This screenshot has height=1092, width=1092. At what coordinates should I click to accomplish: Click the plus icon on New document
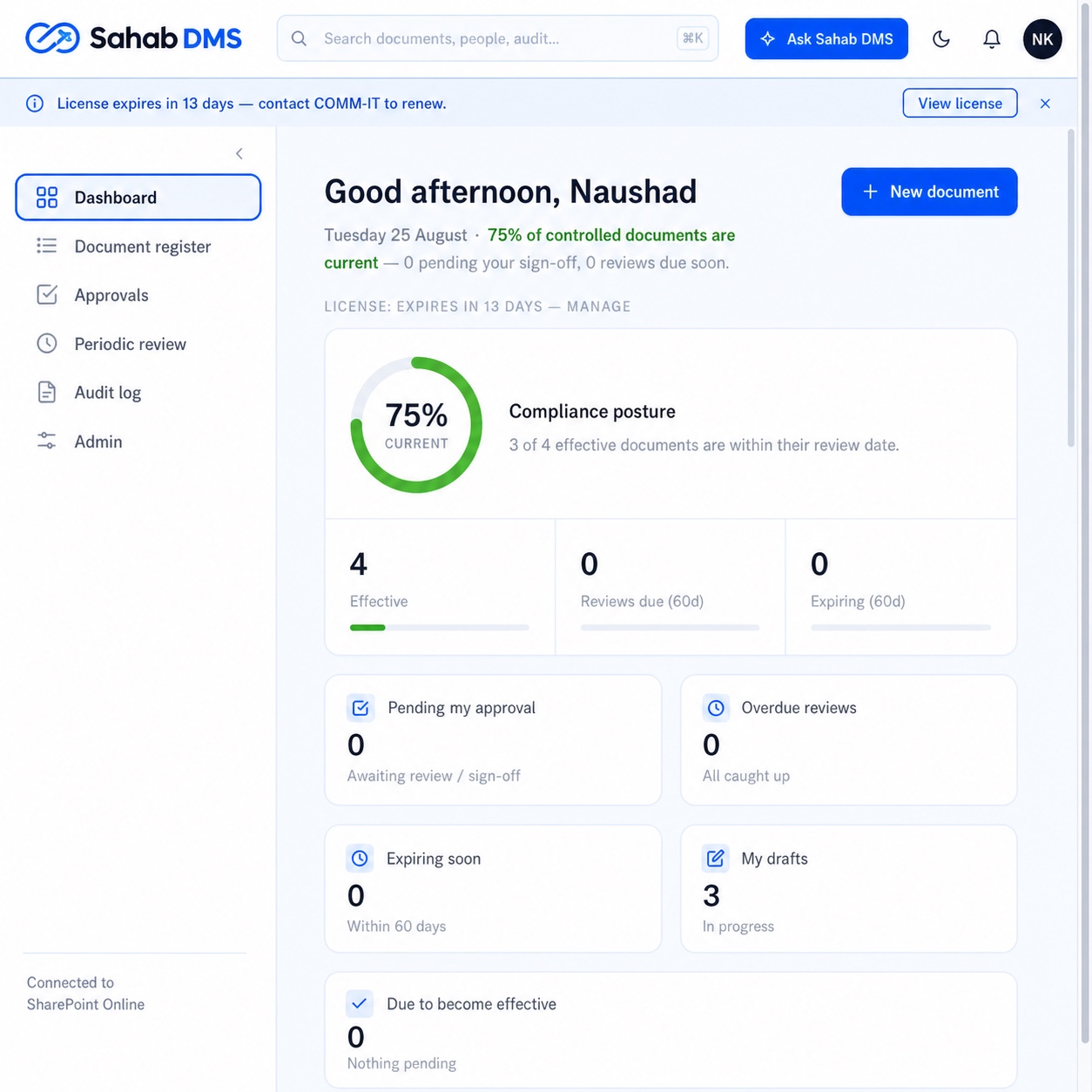coord(870,192)
